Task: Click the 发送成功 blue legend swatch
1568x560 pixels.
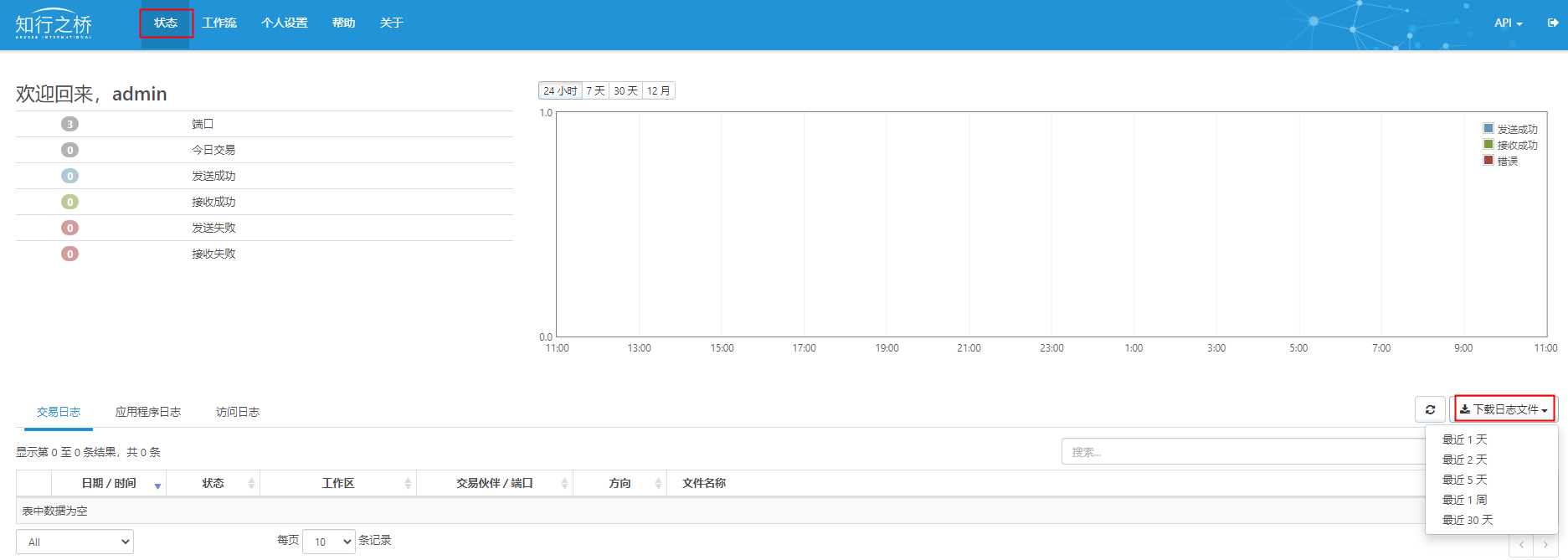Action: [x=1488, y=129]
